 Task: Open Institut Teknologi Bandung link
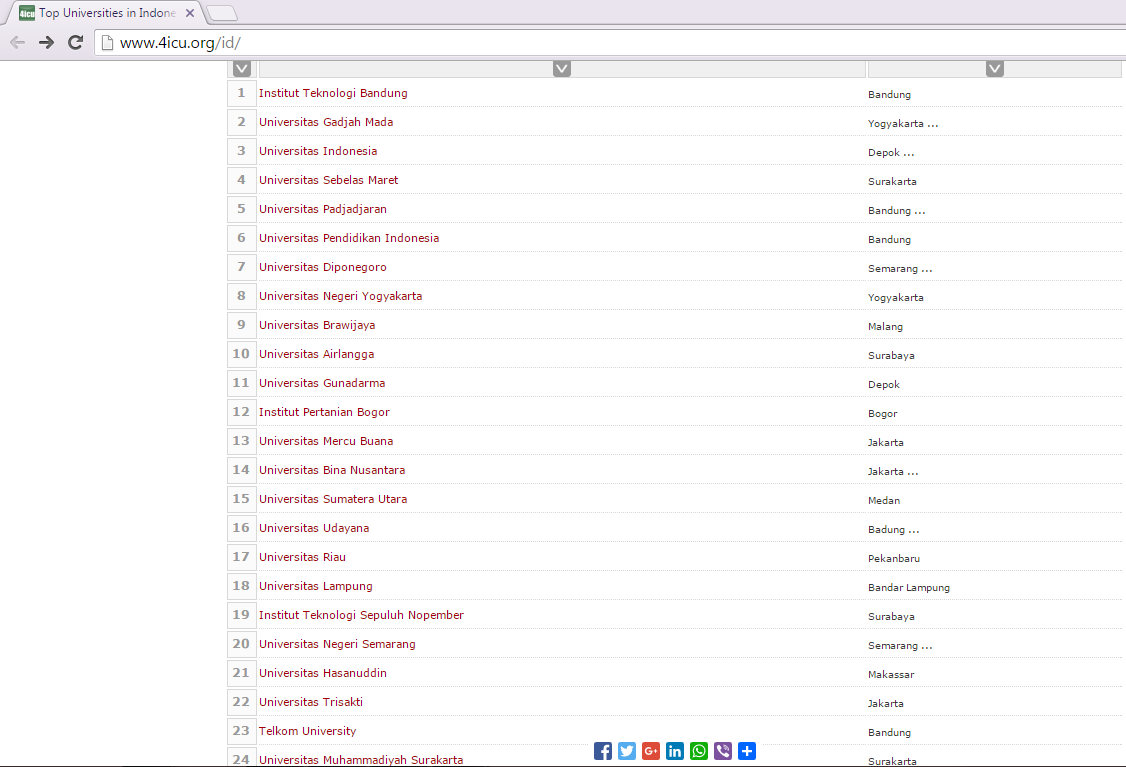pos(333,93)
